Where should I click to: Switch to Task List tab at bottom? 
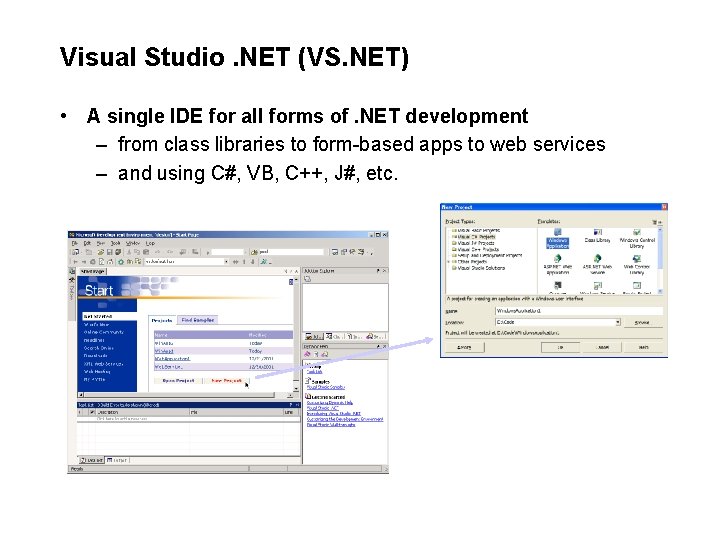pos(92,460)
